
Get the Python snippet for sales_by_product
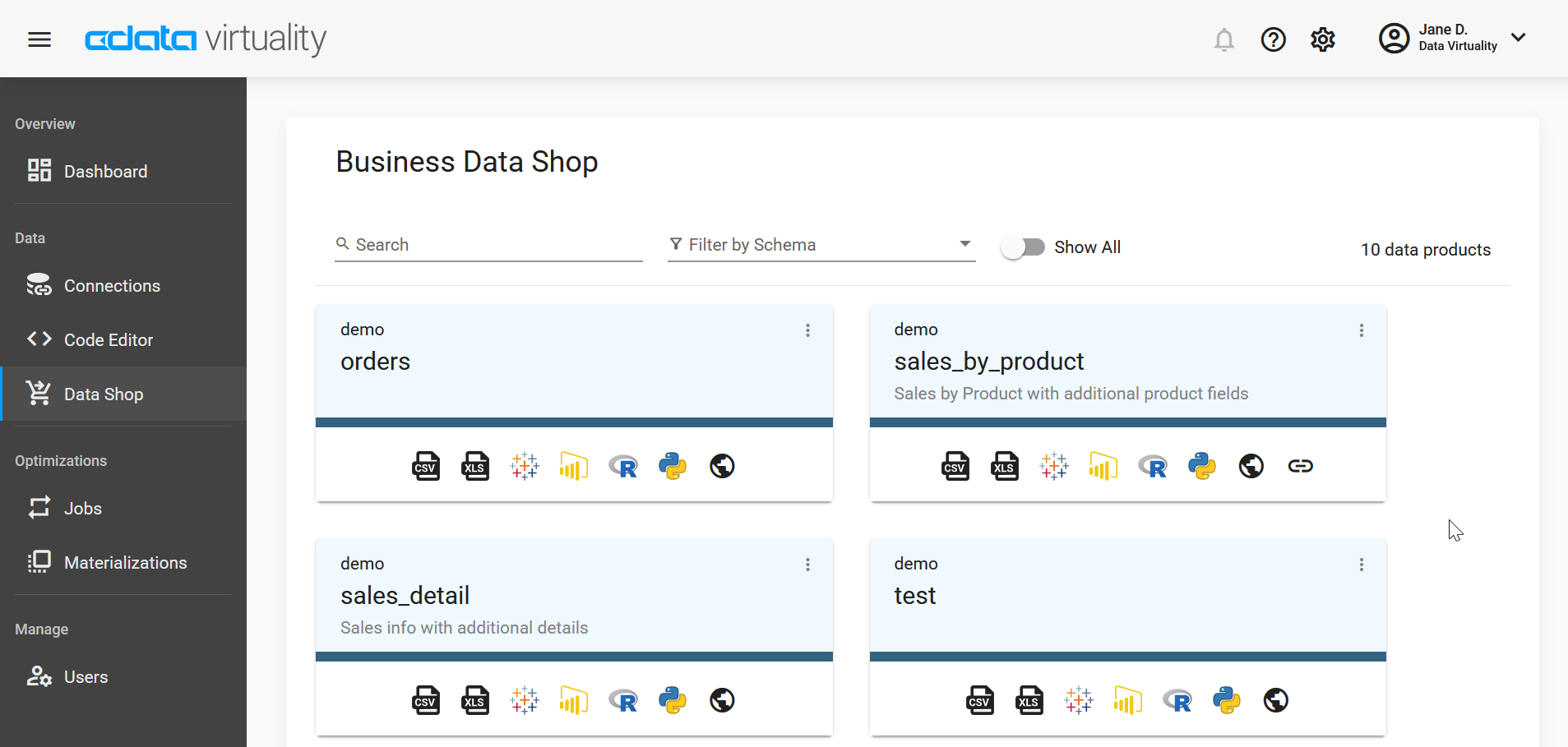(1201, 466)
